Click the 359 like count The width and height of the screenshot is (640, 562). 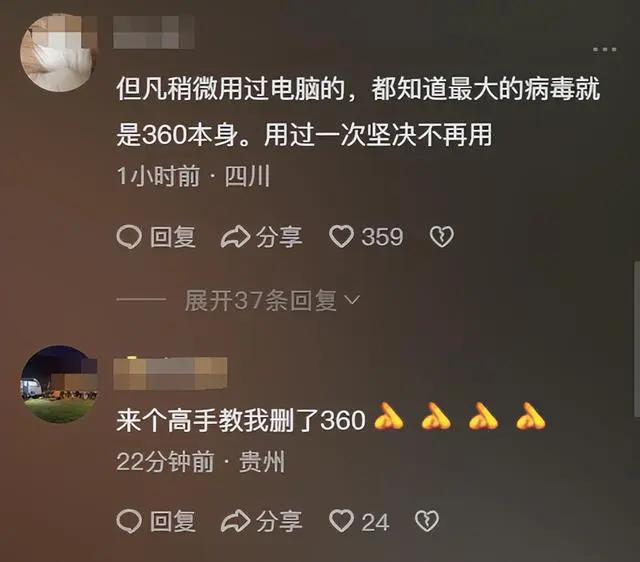pyautogui.click(x=382, y=237)
